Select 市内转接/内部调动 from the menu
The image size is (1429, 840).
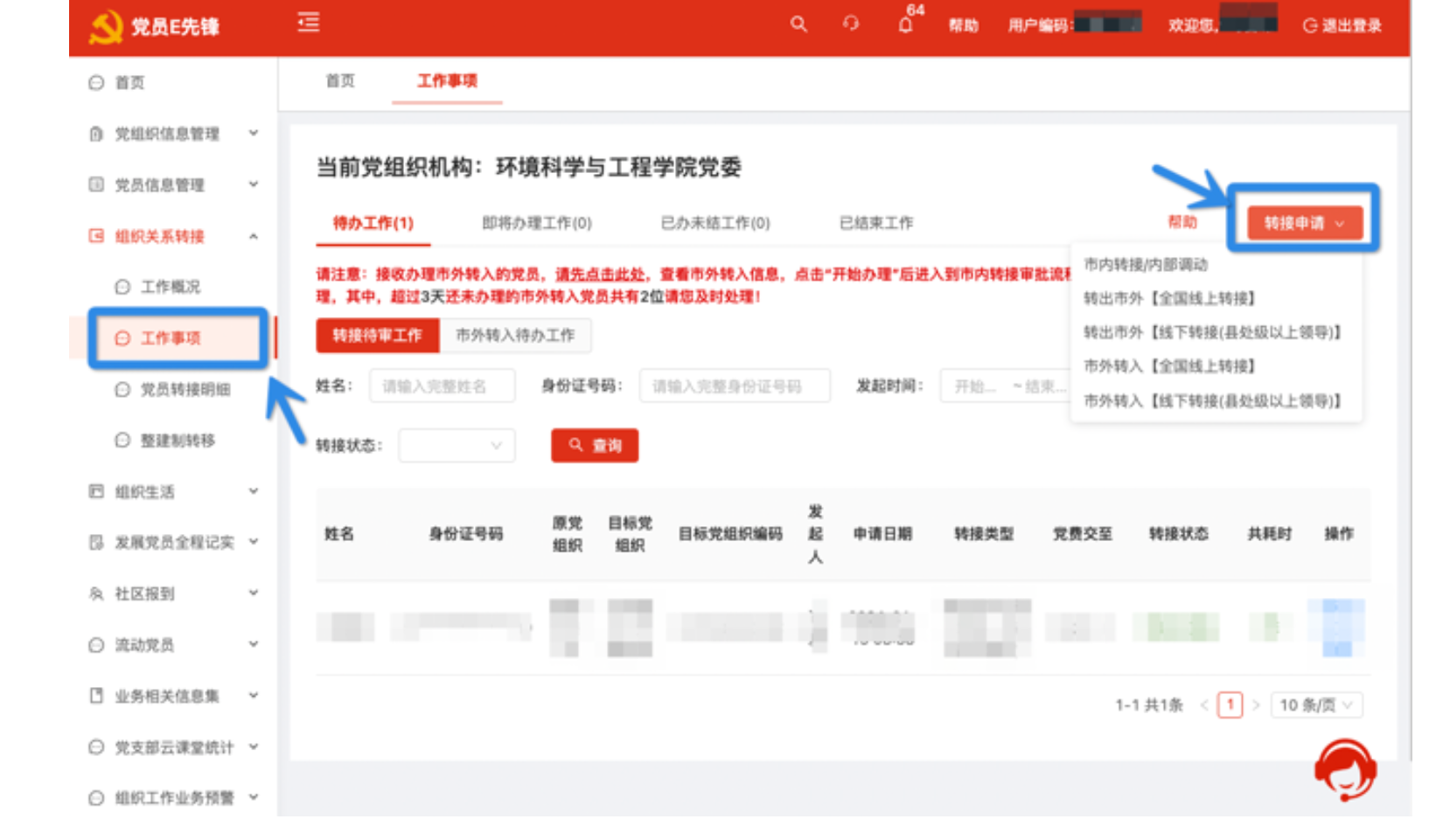coord(1145,264)
